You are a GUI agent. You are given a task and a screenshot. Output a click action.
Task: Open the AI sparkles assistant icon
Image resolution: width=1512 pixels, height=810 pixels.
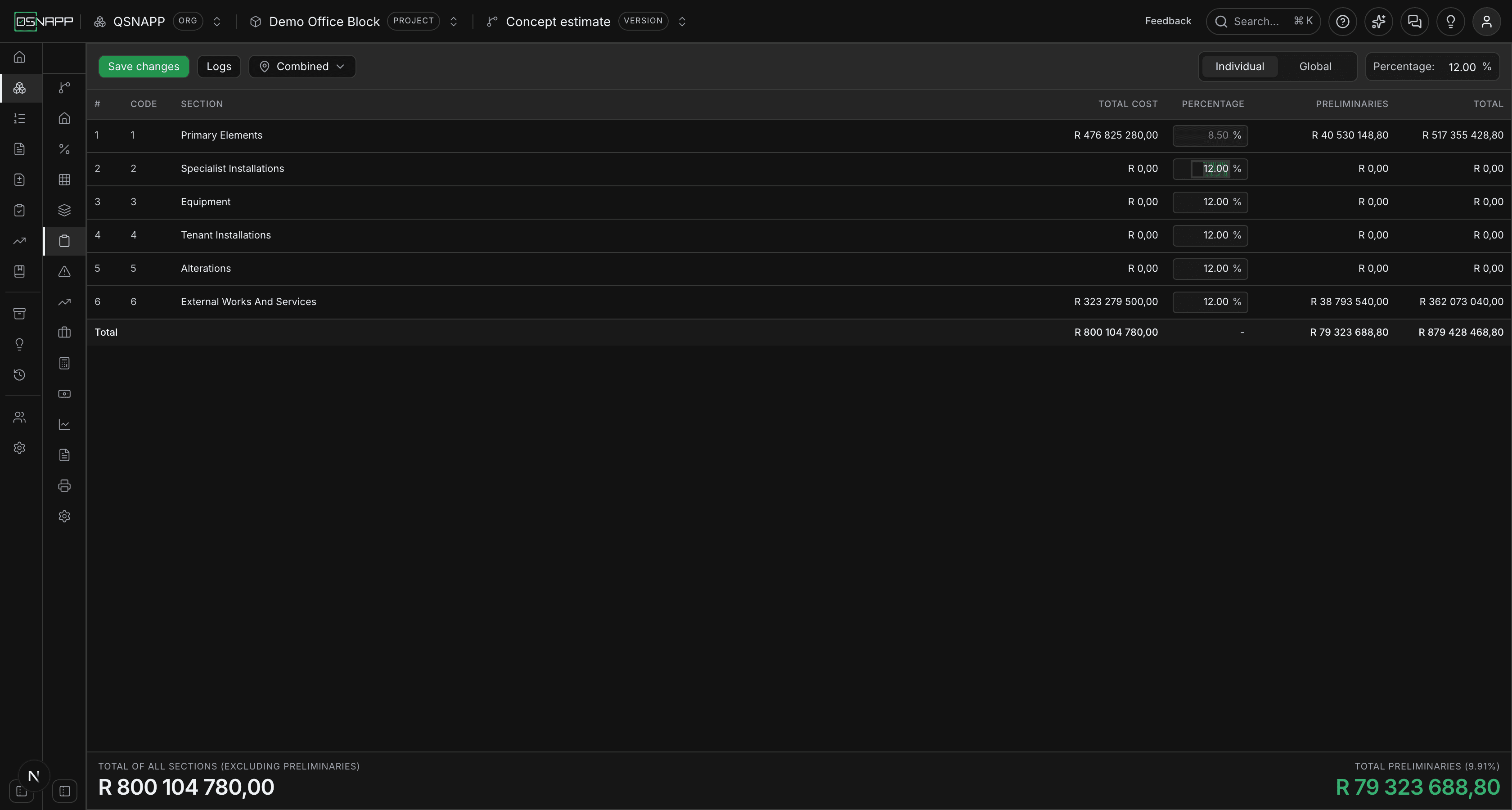point(1378,22)
